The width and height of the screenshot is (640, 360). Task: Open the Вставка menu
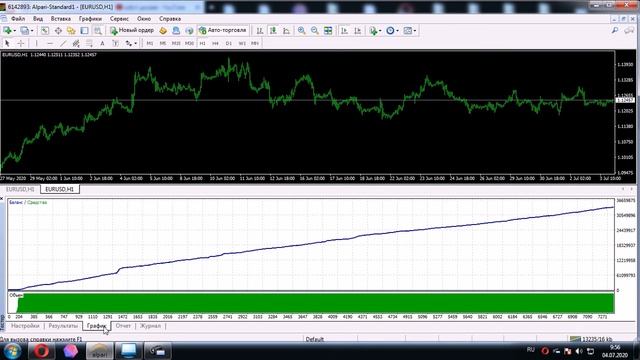(x=61, y=19)
